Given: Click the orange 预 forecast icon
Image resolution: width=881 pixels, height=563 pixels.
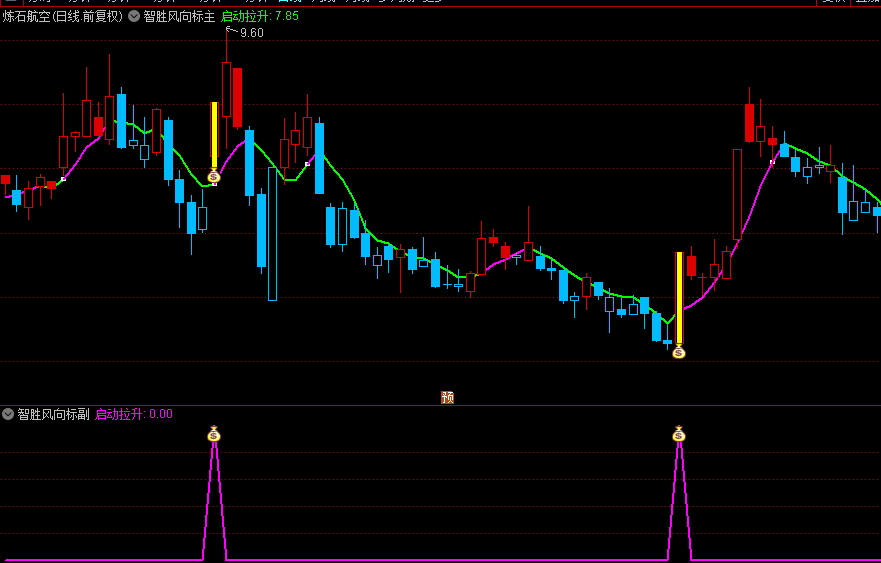Looking at the screenshot, I should [447, 397].
